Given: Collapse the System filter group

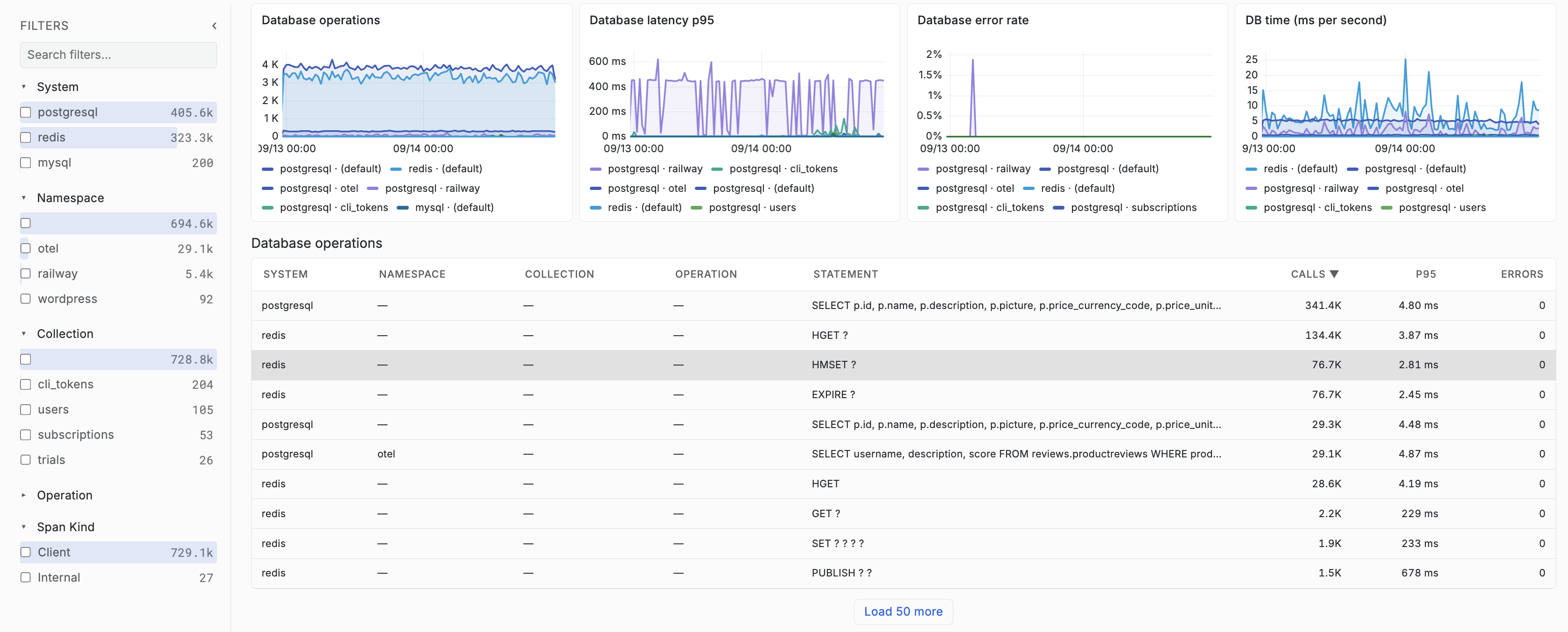Looking at the screenshot, I should [x=24, y=87].
